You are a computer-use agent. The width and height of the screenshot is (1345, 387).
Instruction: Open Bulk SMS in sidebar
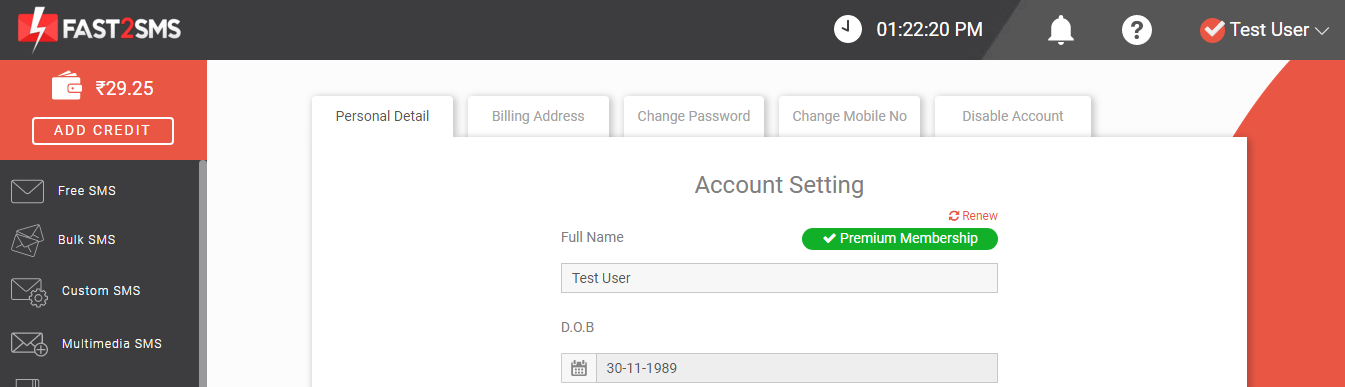pyautogui.click(x=87, y=240)
